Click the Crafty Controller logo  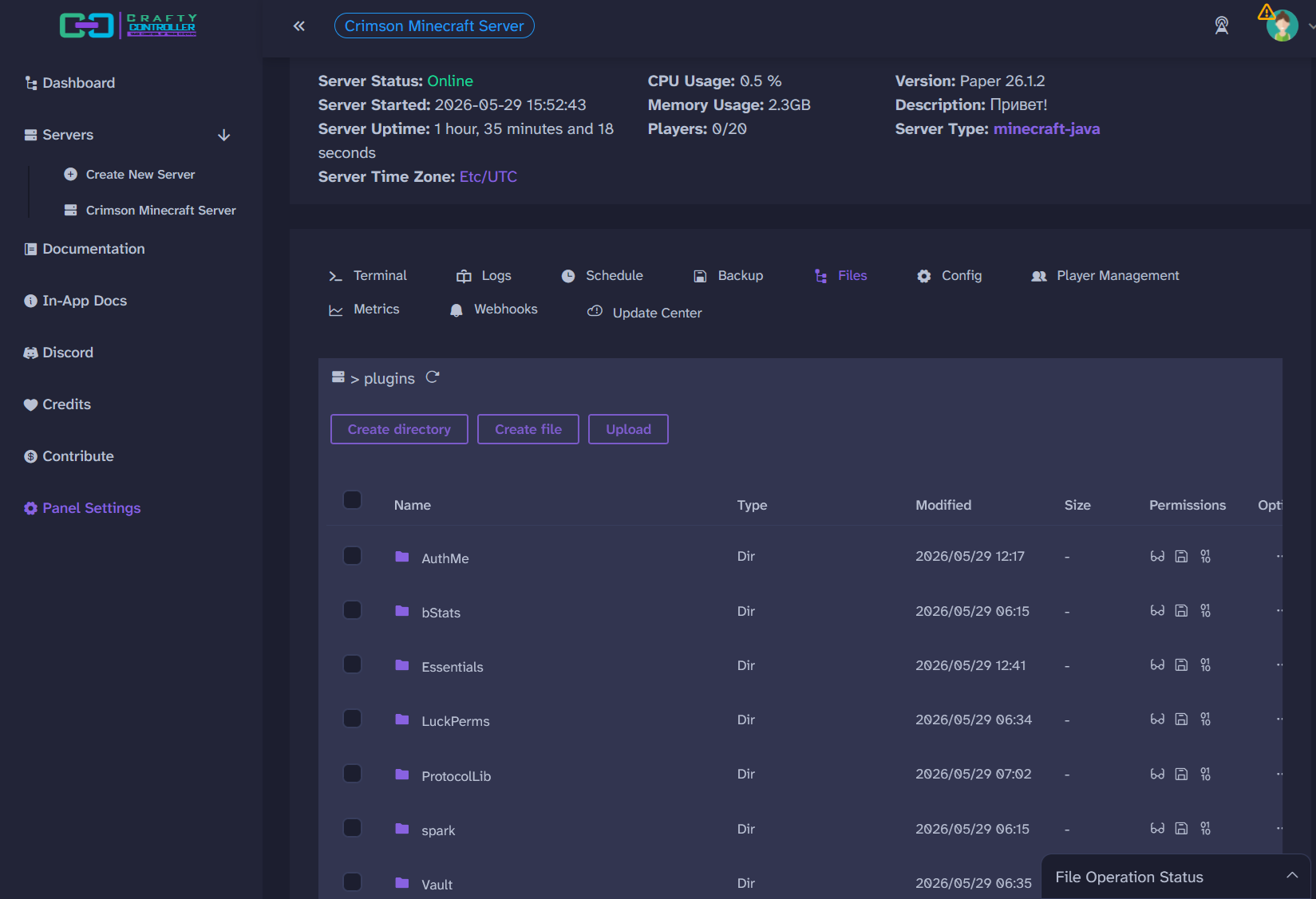(x=128, y=26)
